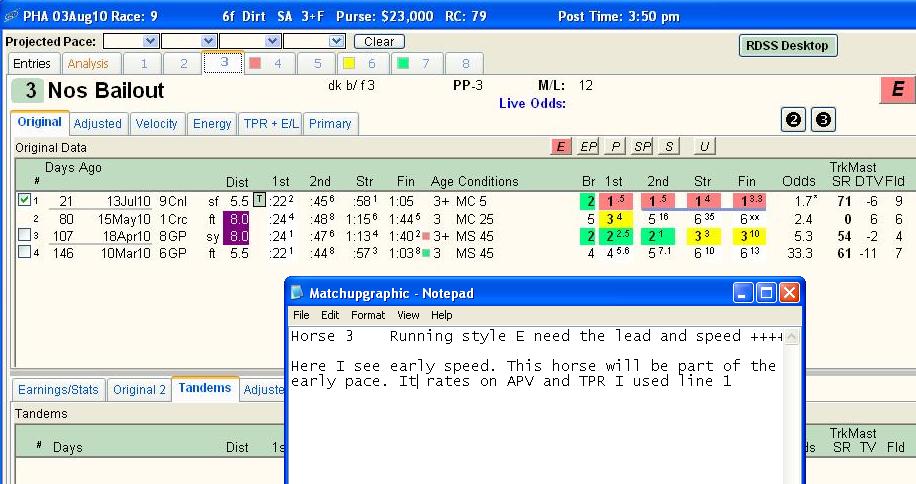Image resolution: width=916 pixels, height=484 pixels.
Task: Click the app icon in the PHA title bar
Action: click(x=11, y=16)
